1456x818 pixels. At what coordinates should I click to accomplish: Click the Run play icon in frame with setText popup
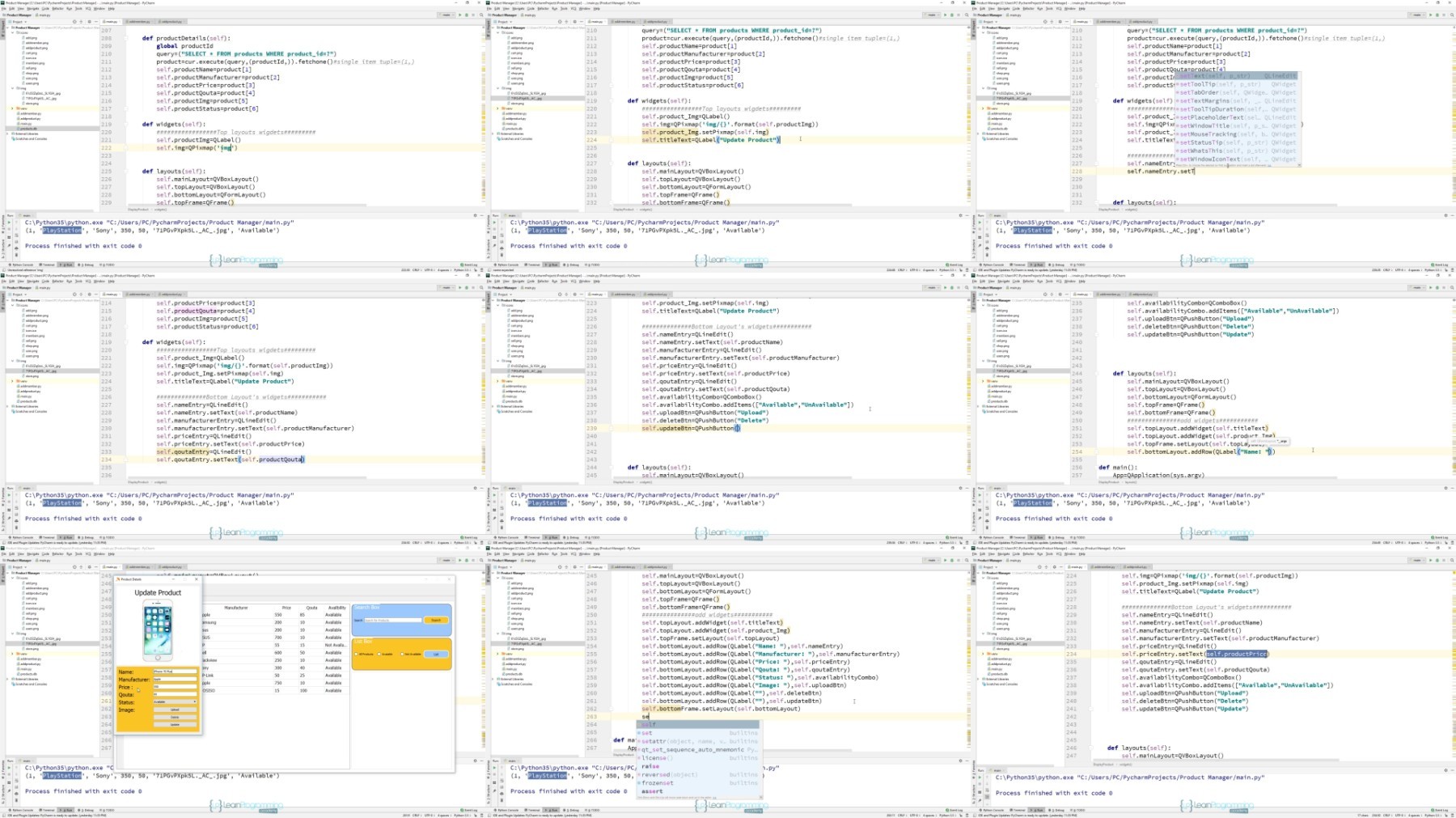[1430, 15]
